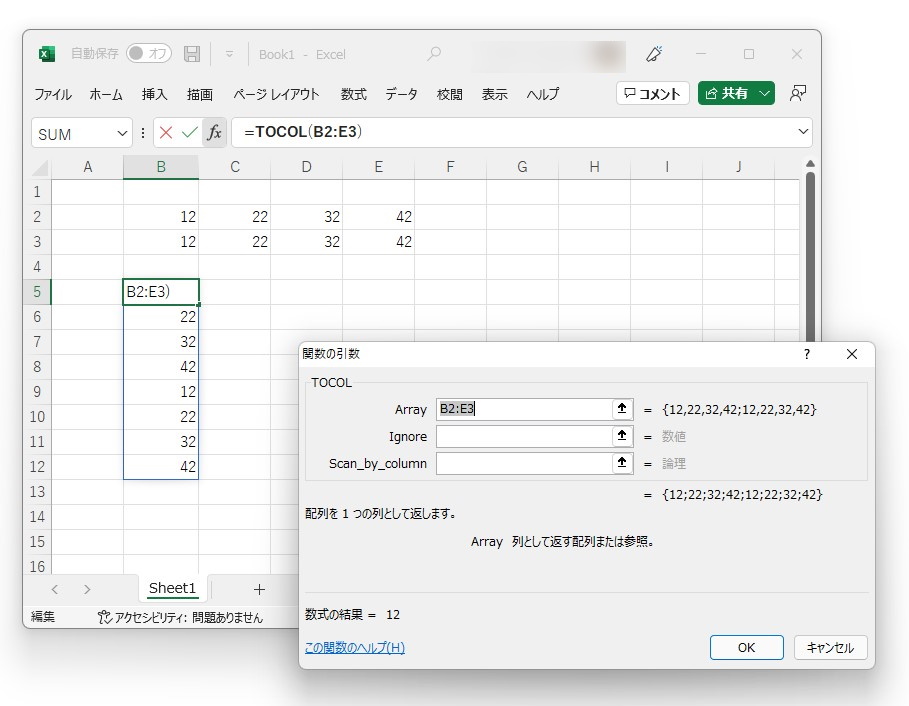
Task: Click the vertical scrollbar up arrow
Action: click(x=810, y=164)
